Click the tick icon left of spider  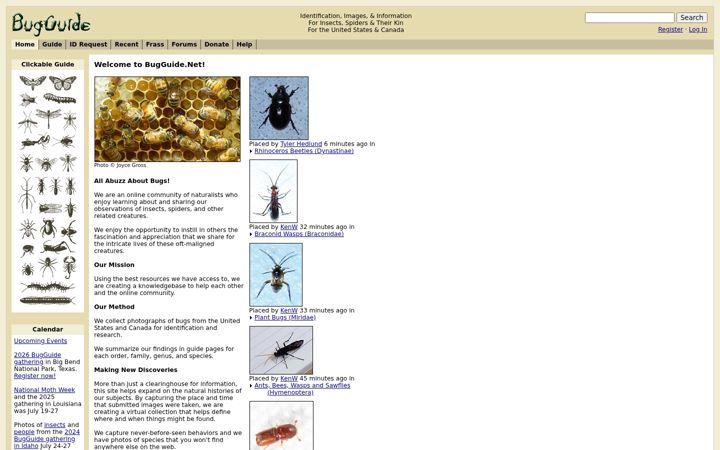click(x=28, y=270)
